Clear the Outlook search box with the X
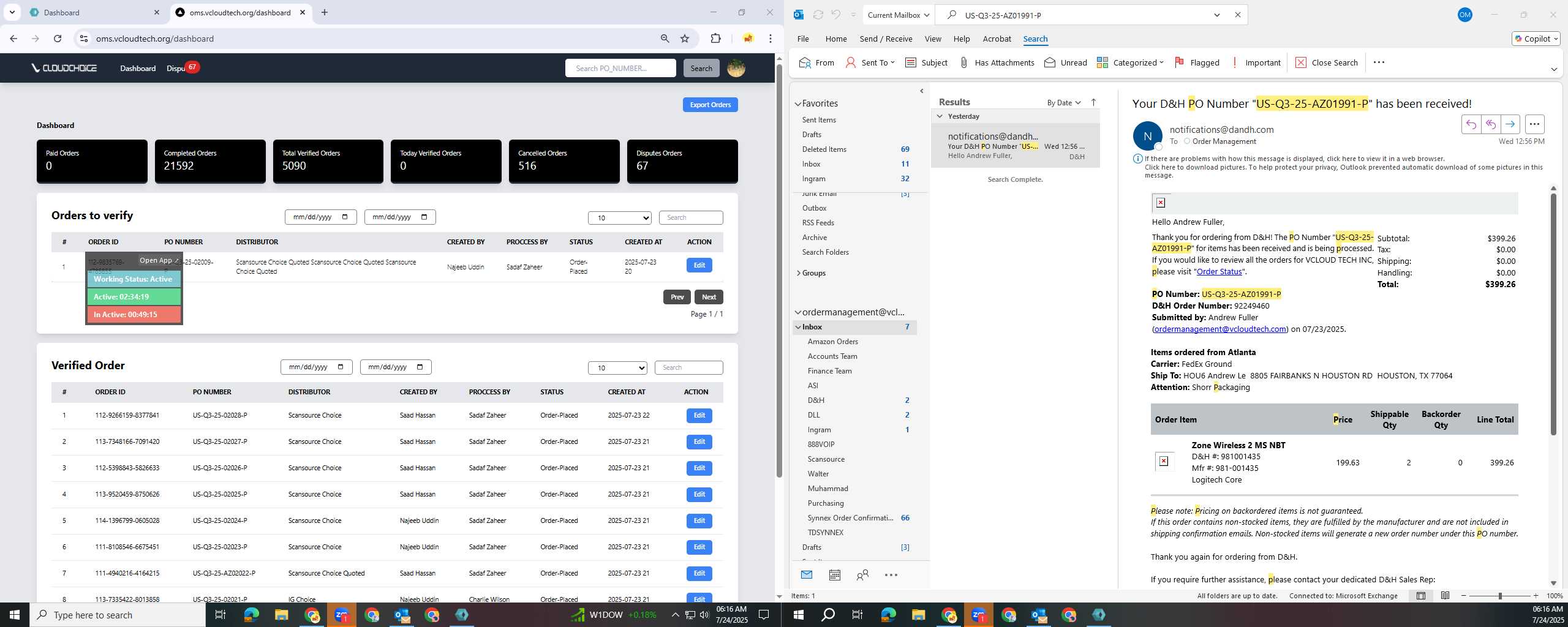The height and width of the screenshot is (627, 1568). click(x=1237, y=15)
